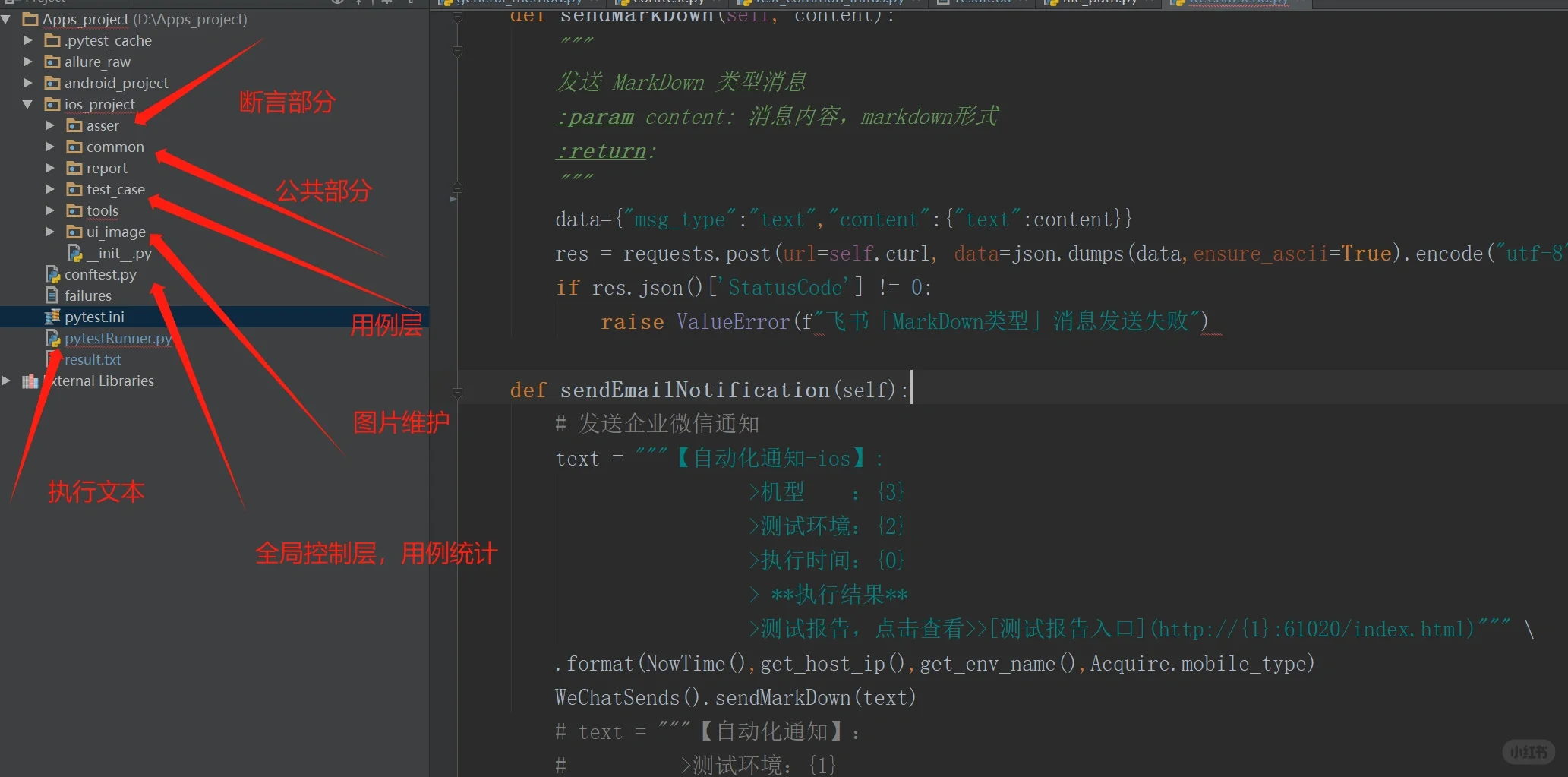Click the '# 发送企业微信通知' comment
This screenshot has height=777, width=1568.
coord(657,424)
